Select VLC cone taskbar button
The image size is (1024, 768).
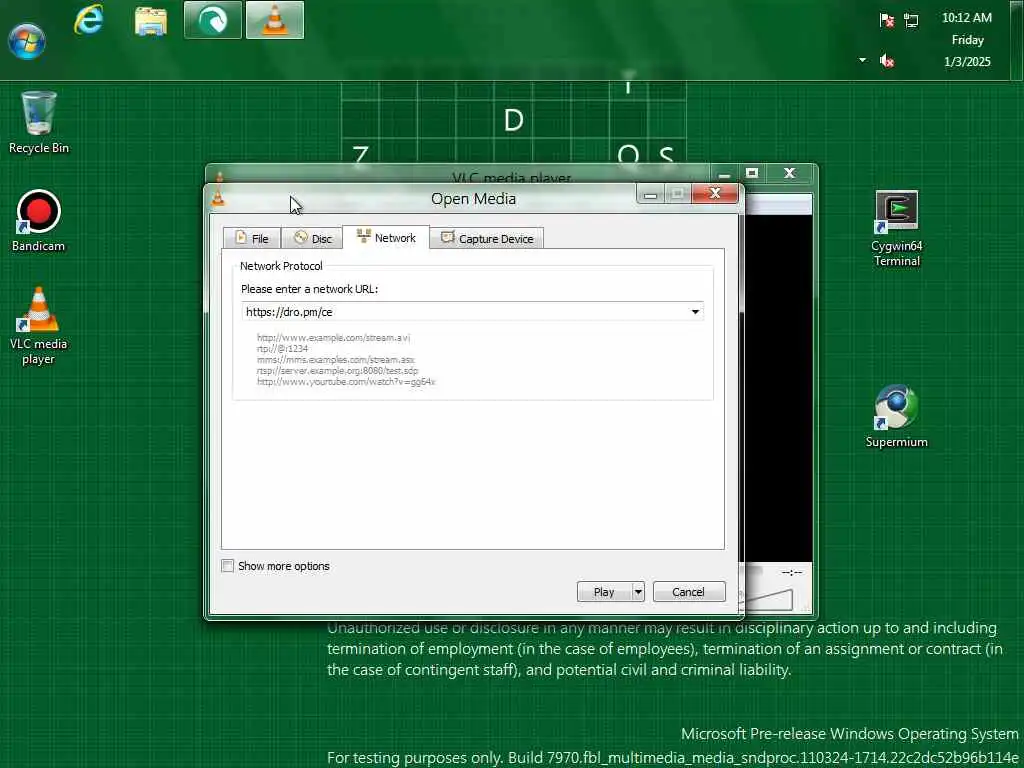(275, 20)
